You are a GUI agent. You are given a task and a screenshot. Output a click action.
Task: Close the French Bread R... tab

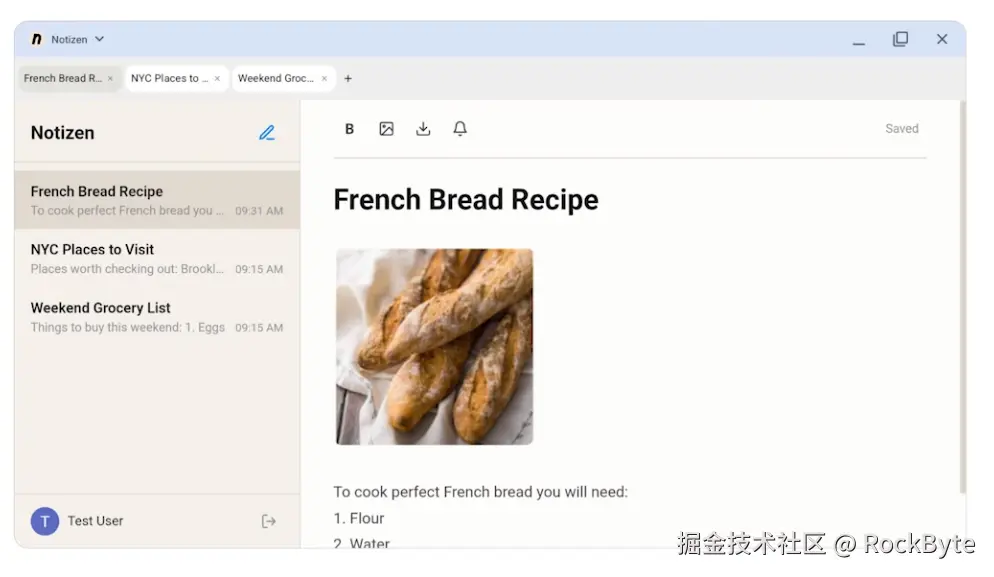[110, 79]
